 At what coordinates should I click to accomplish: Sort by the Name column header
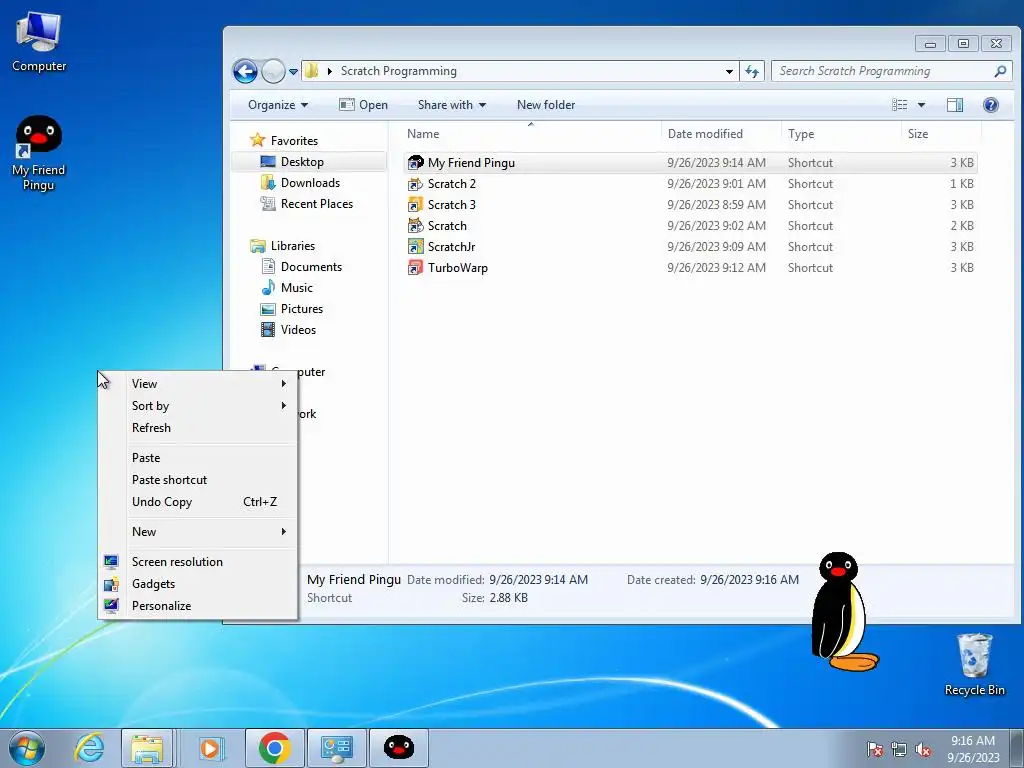[x=530, y=134]
